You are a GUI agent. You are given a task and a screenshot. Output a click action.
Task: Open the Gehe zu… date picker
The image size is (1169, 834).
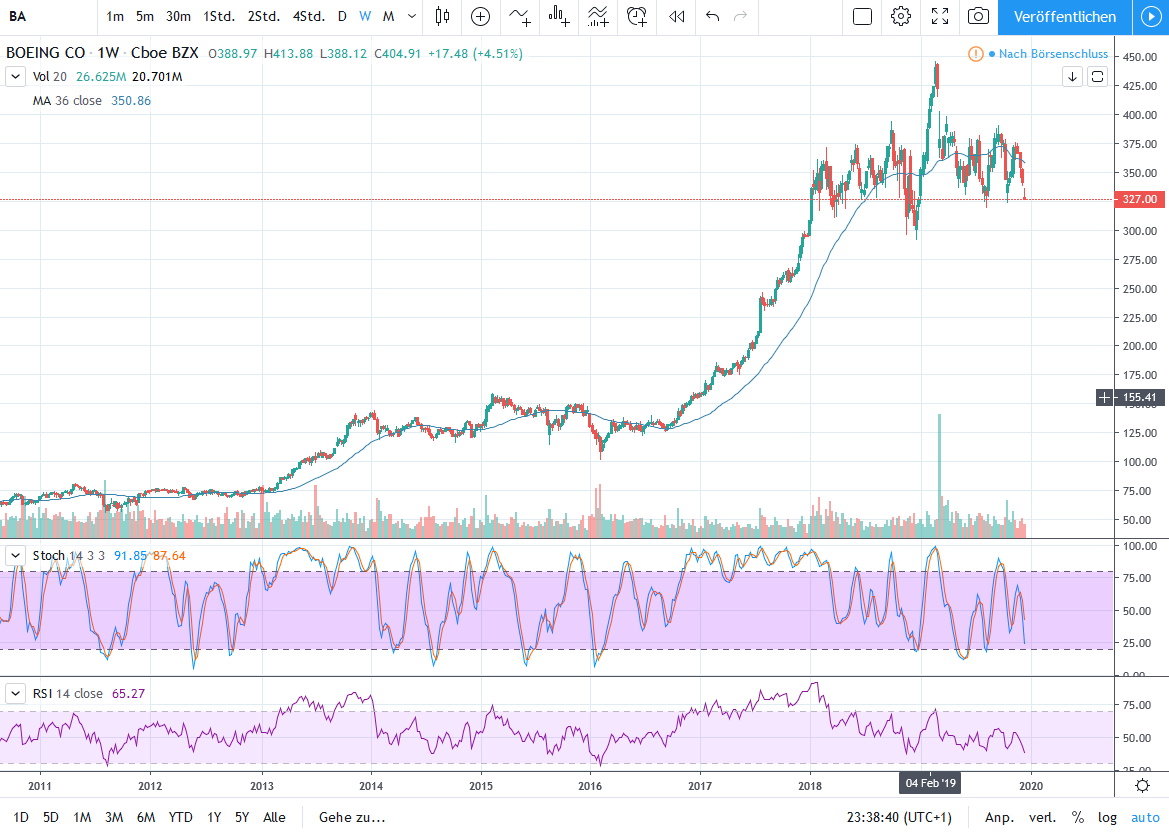pyautogui.click(x=352, y=817)
